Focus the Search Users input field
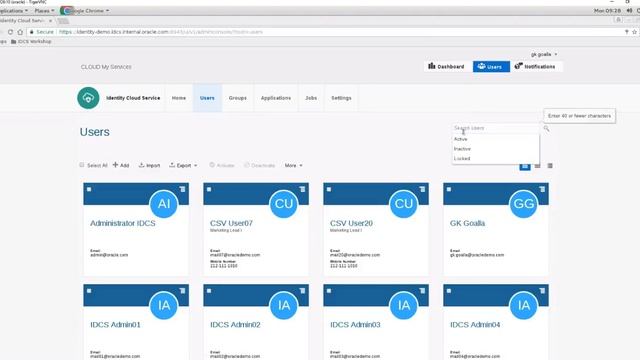640x360 pixels. [x=496, y=128]
